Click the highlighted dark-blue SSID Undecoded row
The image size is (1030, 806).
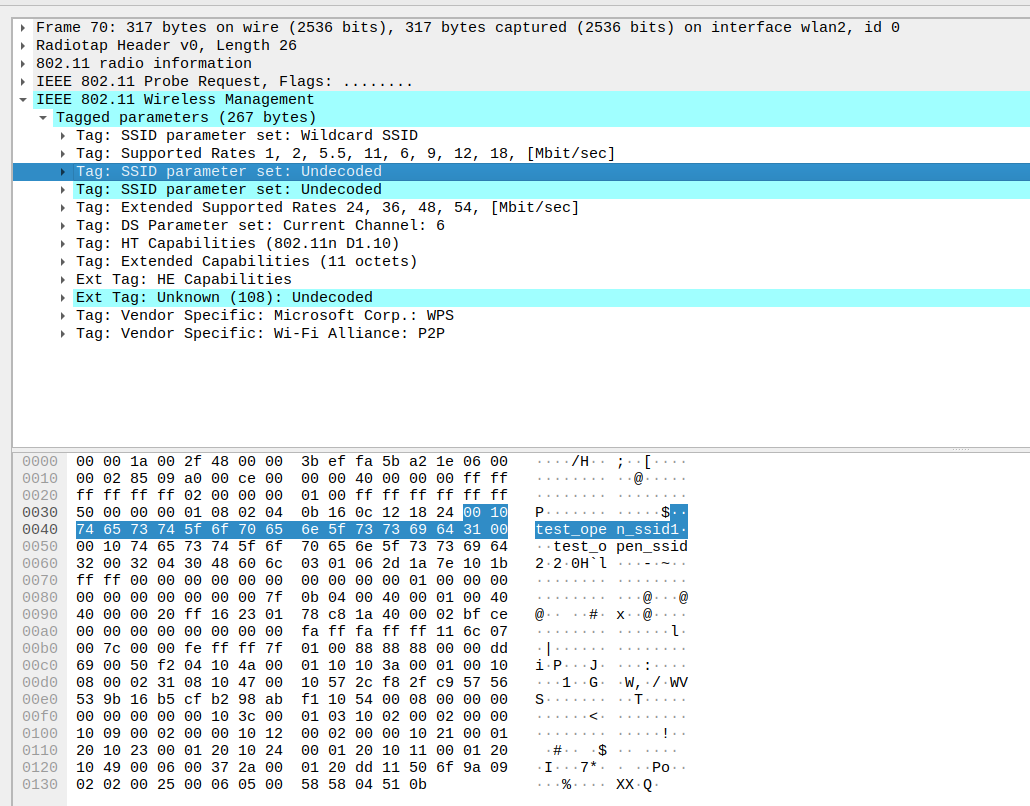(x=228, y=172)
